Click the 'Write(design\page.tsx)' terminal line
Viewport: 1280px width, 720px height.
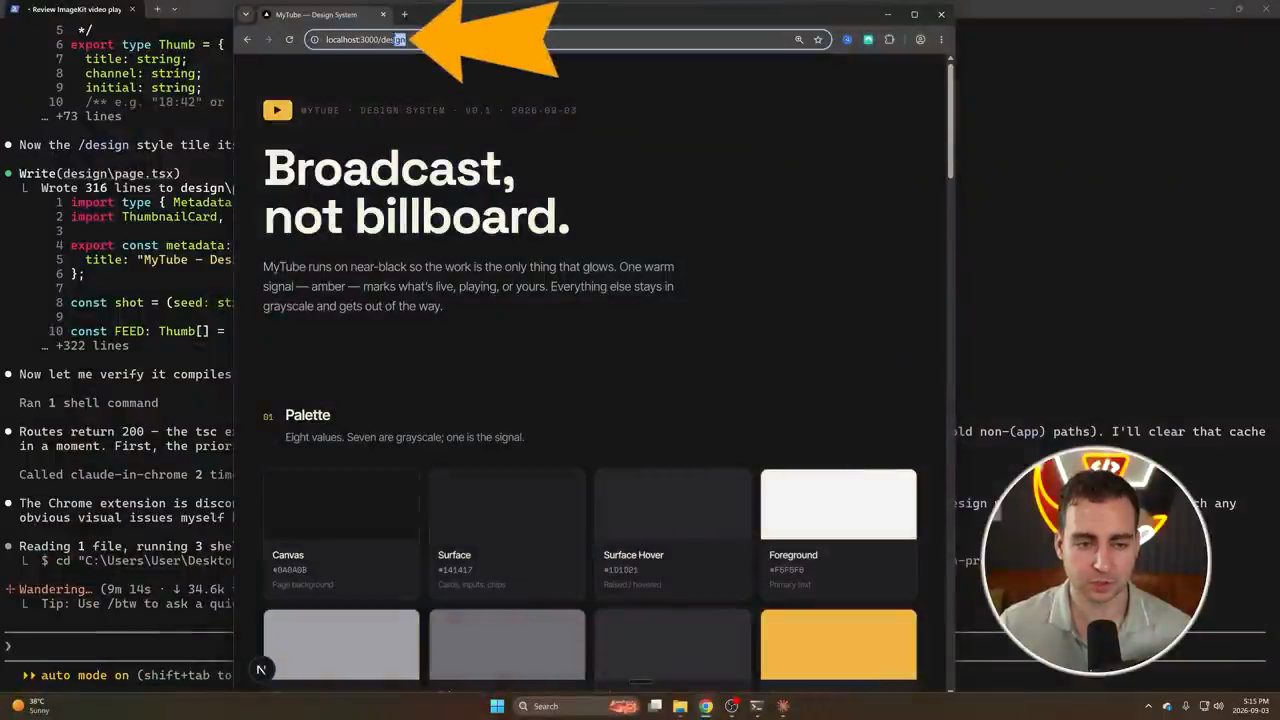(x=99, y=174)
